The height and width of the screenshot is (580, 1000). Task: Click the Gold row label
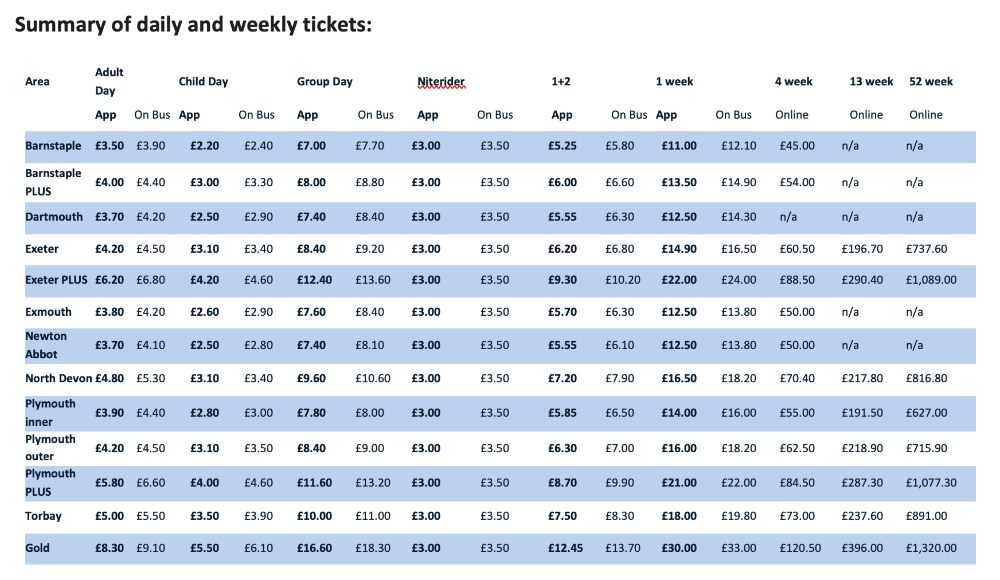point(37,548)
